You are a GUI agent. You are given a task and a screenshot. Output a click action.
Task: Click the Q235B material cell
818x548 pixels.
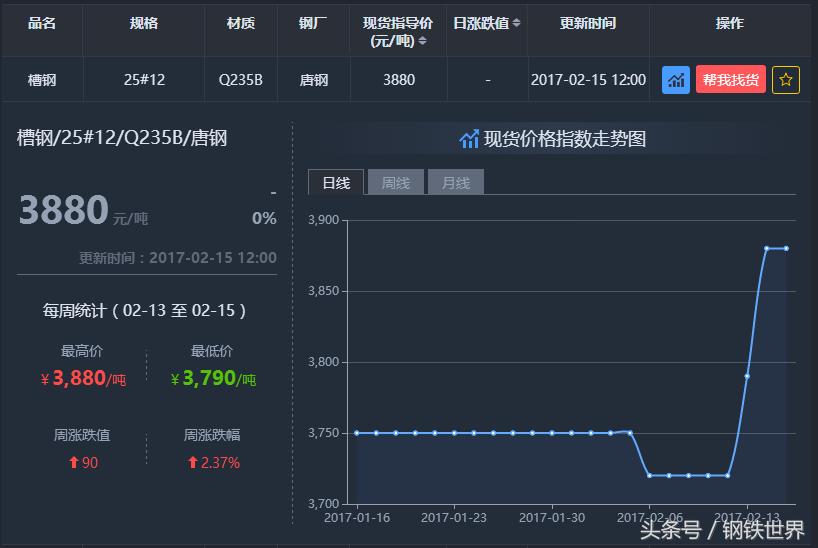point(240,80)
